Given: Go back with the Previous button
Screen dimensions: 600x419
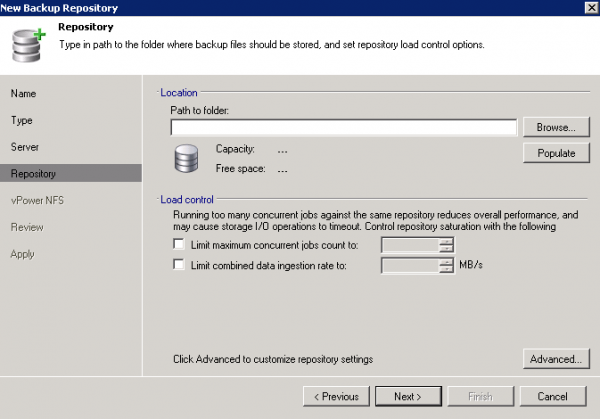Looking at the screenshot, I should pyautogui.click(x=335, y=396).
